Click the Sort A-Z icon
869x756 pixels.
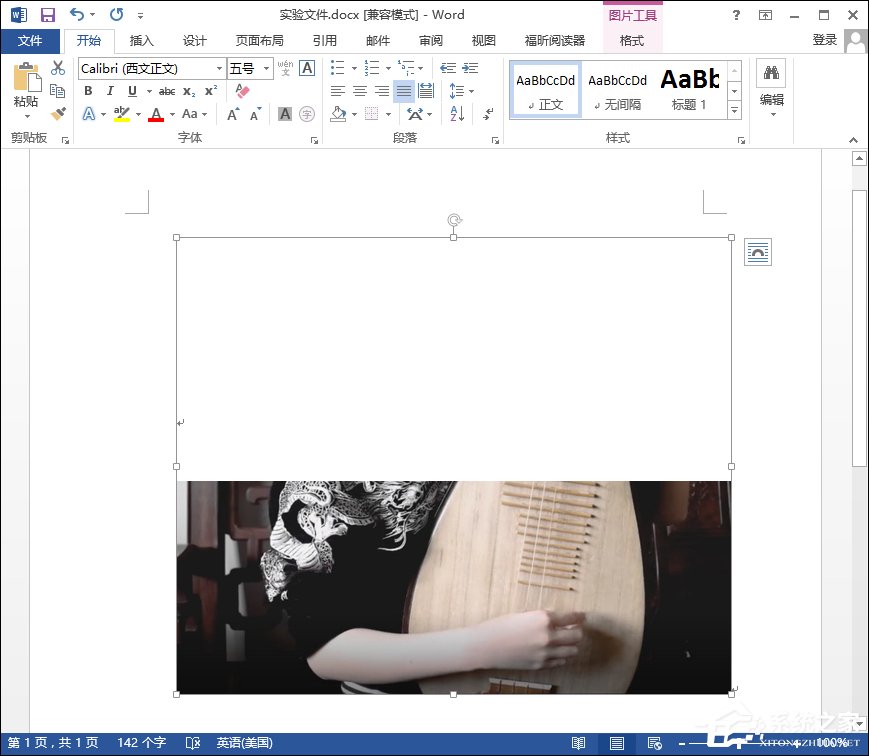456,114
